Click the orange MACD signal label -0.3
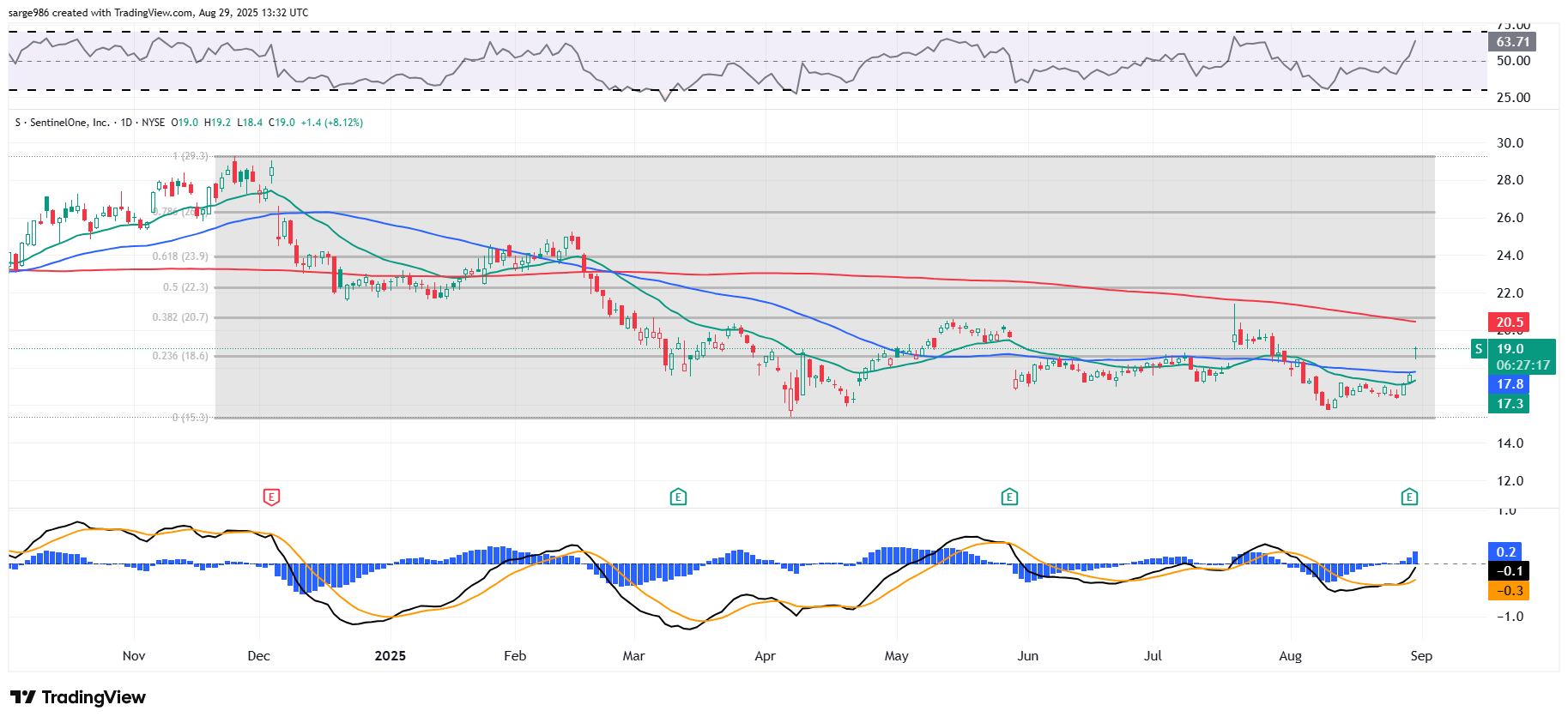This screenshot has width=1568, height=723. (1510, 591)
